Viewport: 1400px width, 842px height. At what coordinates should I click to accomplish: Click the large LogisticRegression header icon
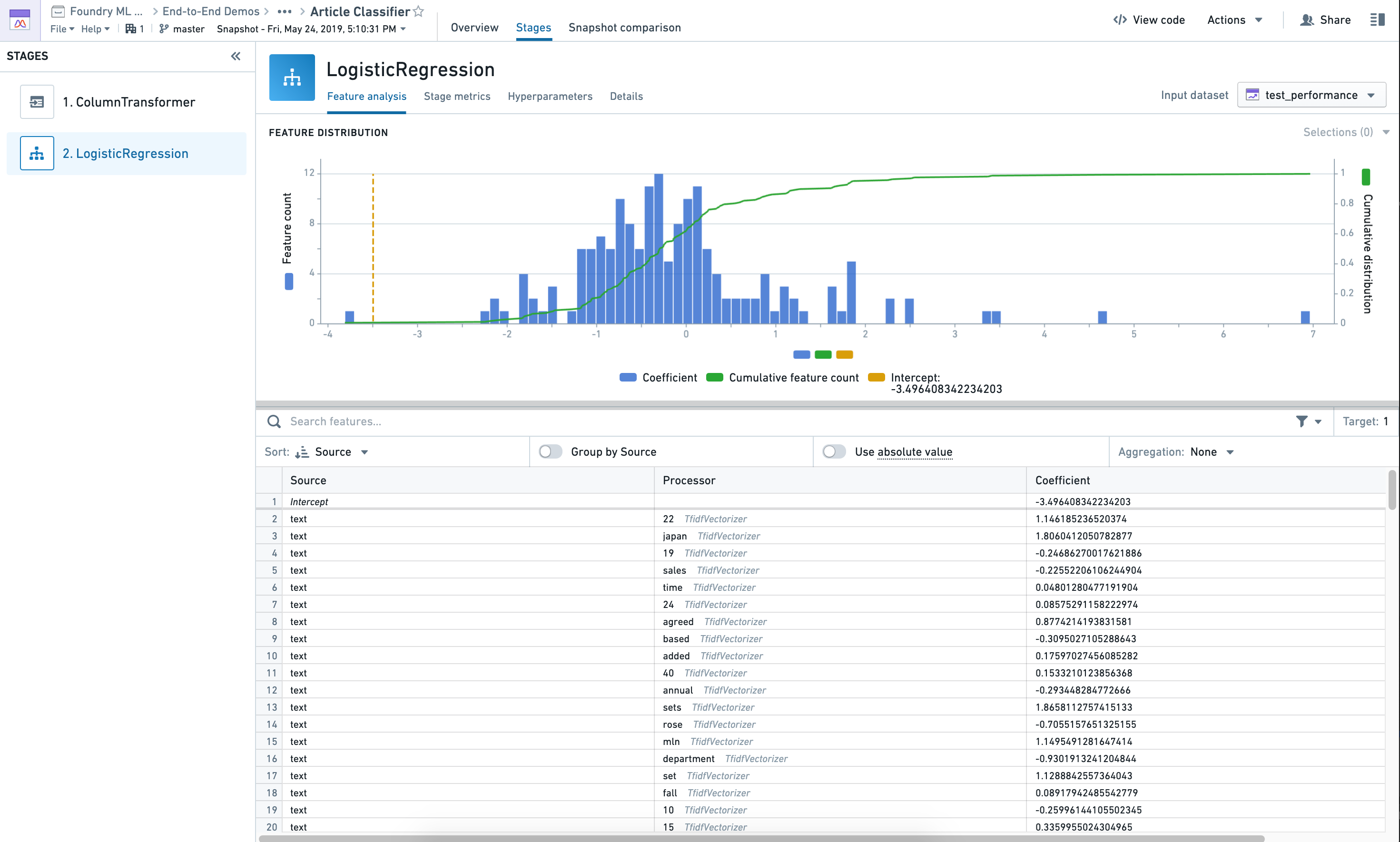(x=292, y=78)
